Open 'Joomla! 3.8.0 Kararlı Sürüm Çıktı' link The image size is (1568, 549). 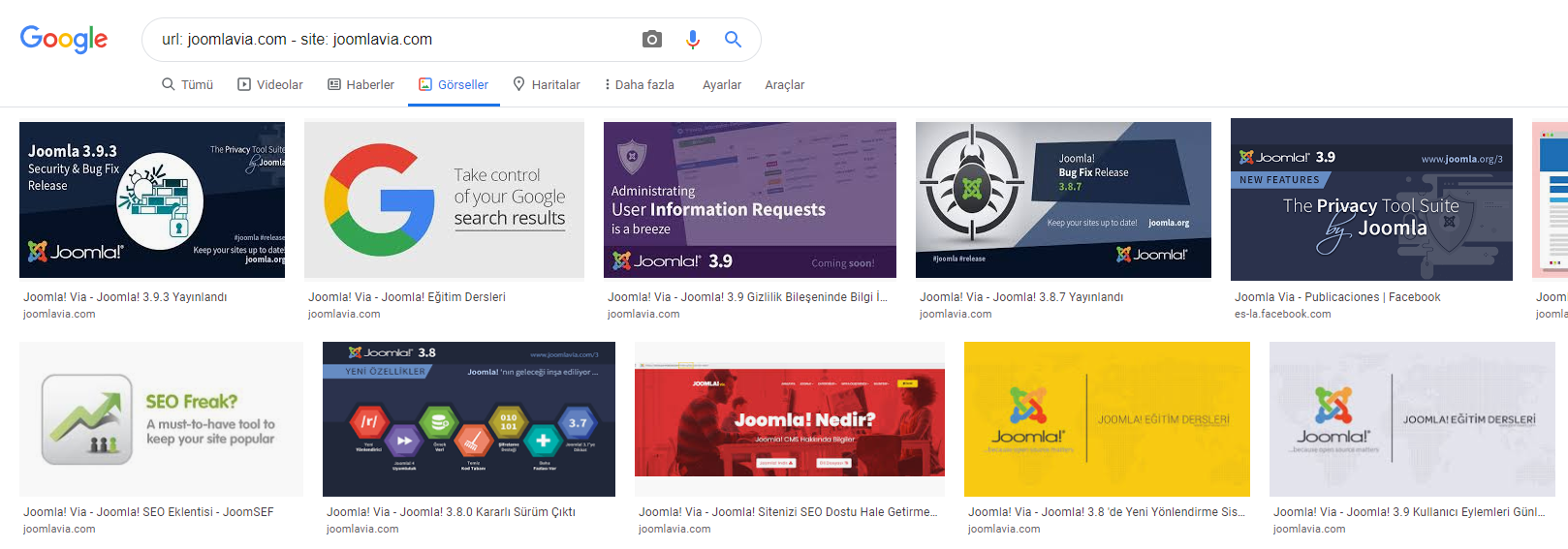[451, 512]
